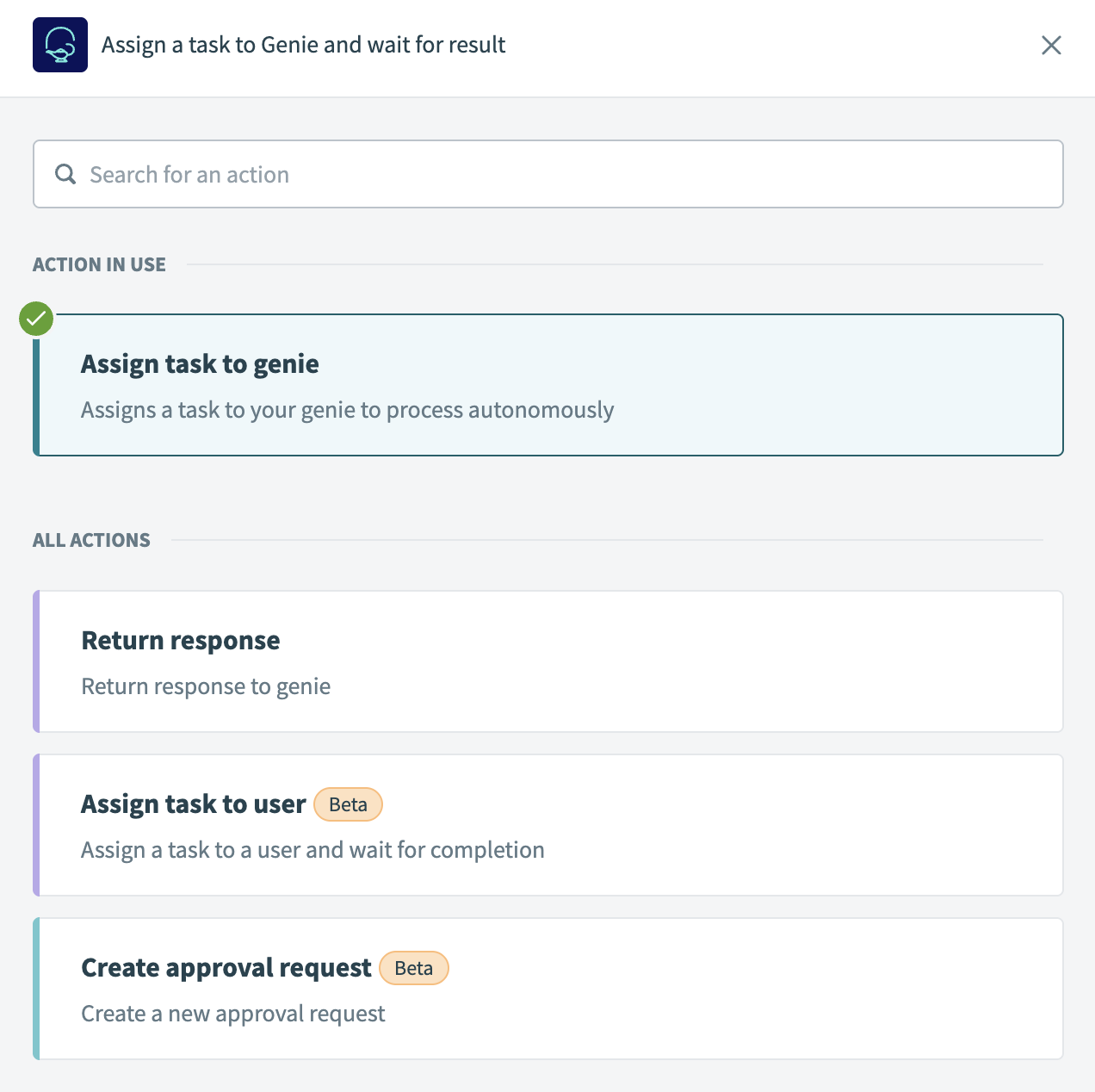Click the green checkmark on the active action
Screen dimensions: 1095x1092
[x=35, y=319]
